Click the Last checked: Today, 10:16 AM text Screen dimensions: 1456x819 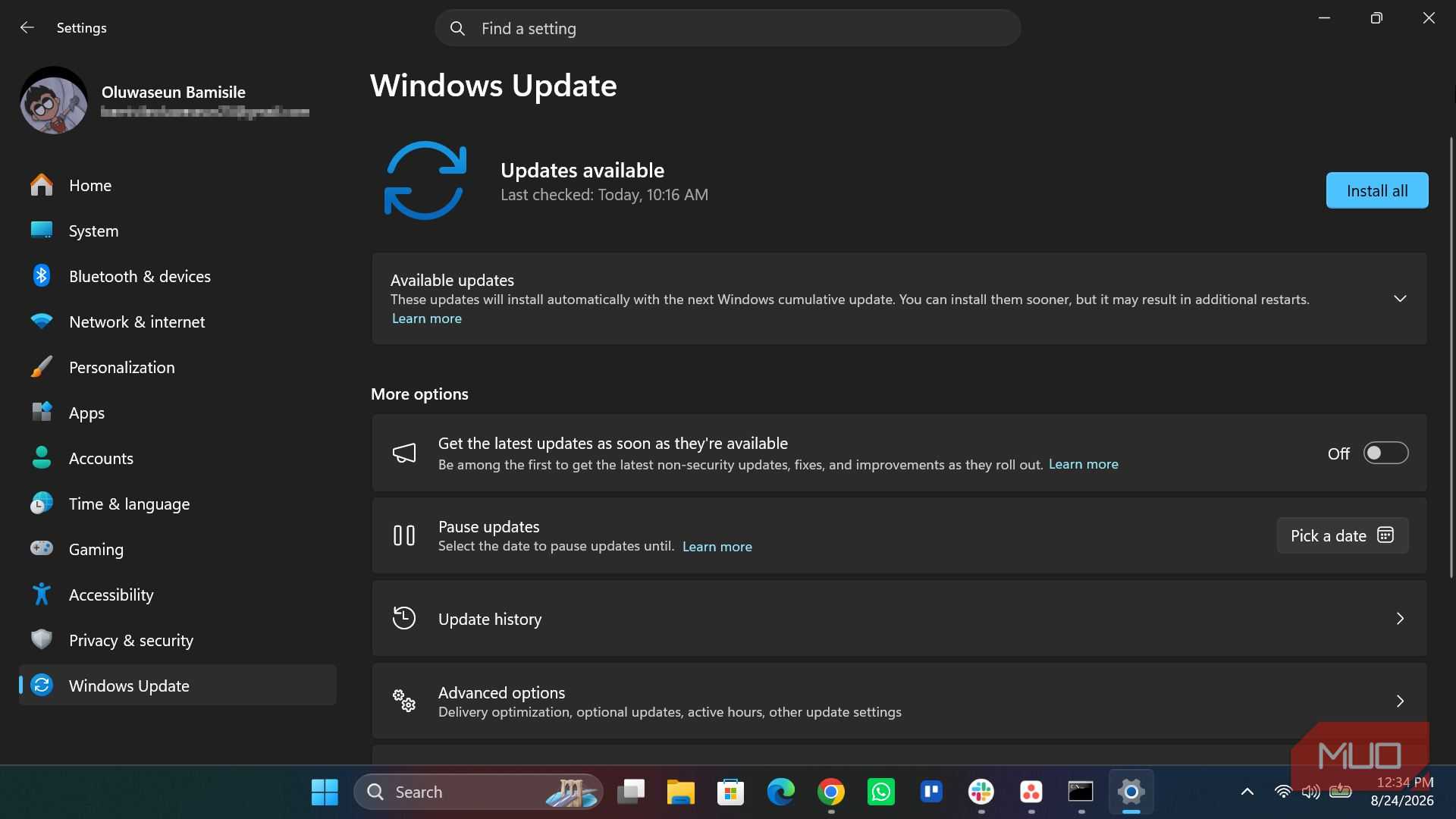coord(604,195)
